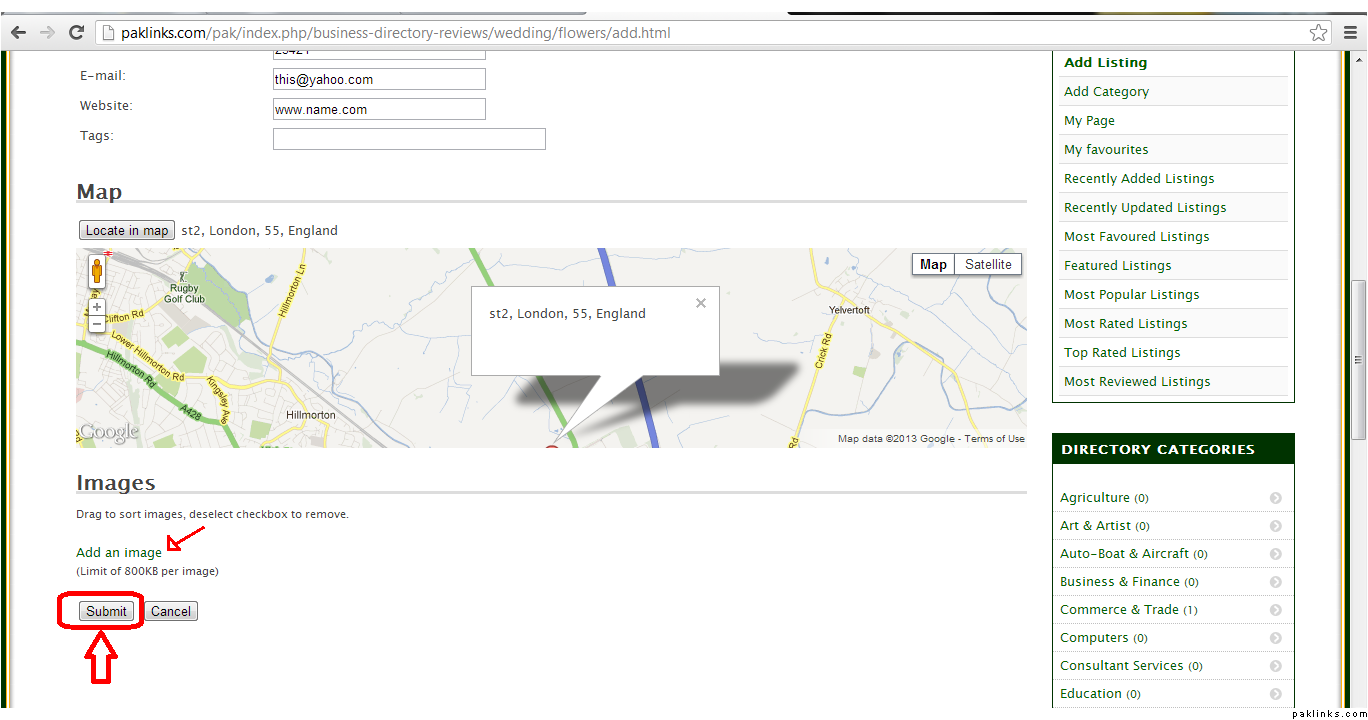Zoom in on the map
Viewport: 1368px width, 720px height.
(x=97, y=307)
